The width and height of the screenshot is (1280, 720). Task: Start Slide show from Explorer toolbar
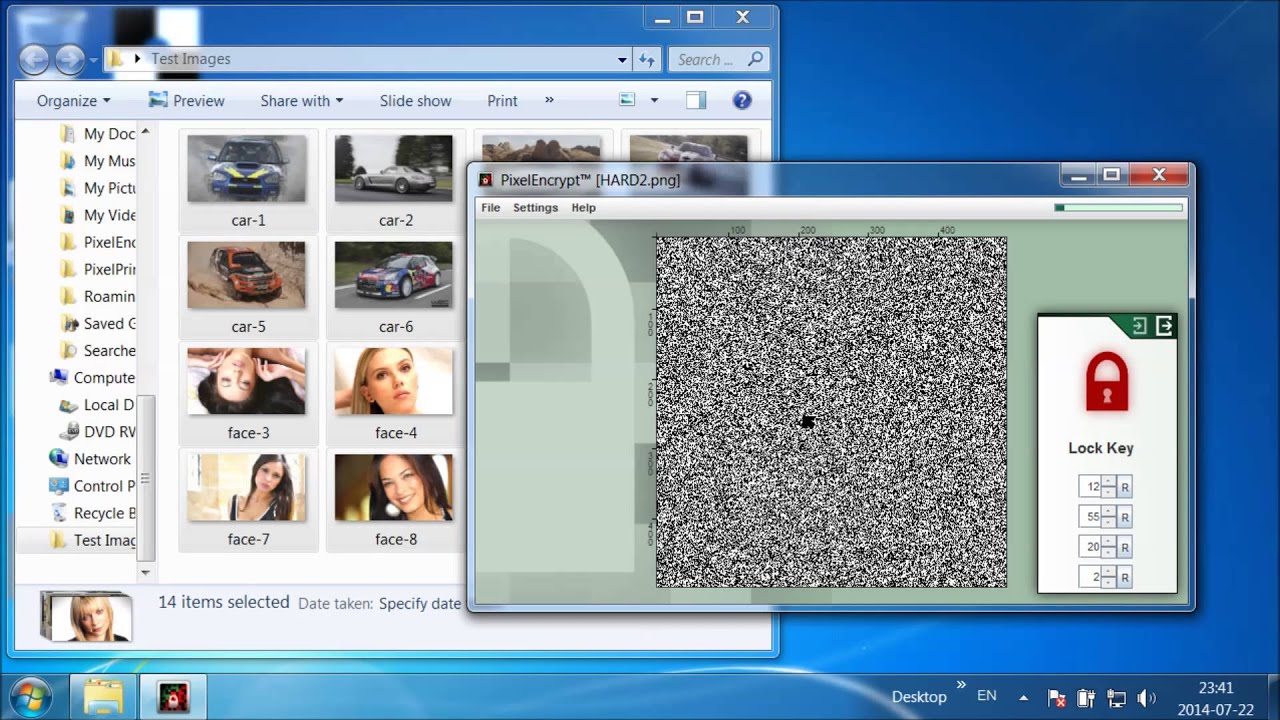[x=415, y=101]
